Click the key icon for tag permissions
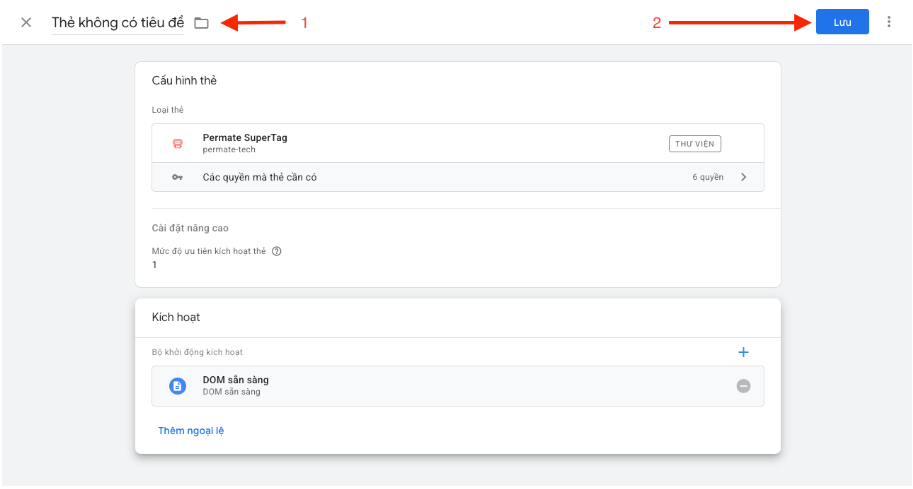The height and width of the screenshot is (489, 913). pos(177,177)
